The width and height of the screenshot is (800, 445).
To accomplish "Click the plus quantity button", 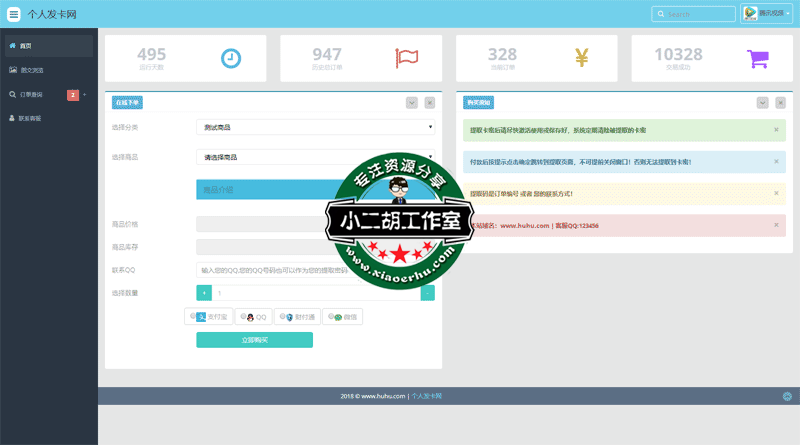I will pyautogui.click(x=204, y=293).
